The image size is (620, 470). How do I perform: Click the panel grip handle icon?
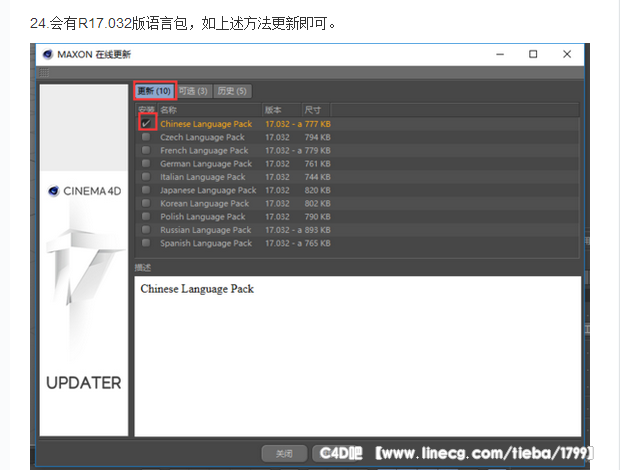44,73
